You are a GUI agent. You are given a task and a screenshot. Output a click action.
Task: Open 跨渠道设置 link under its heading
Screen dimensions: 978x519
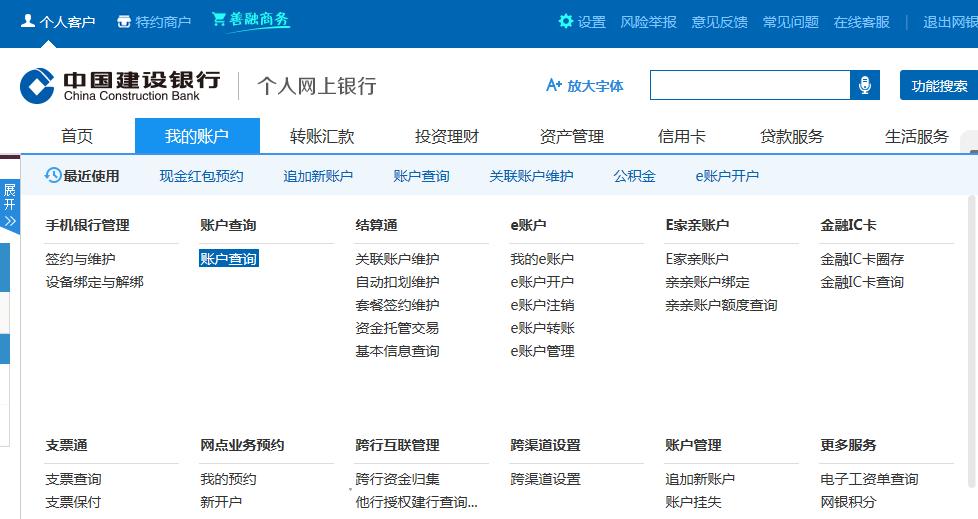[545, 479]
